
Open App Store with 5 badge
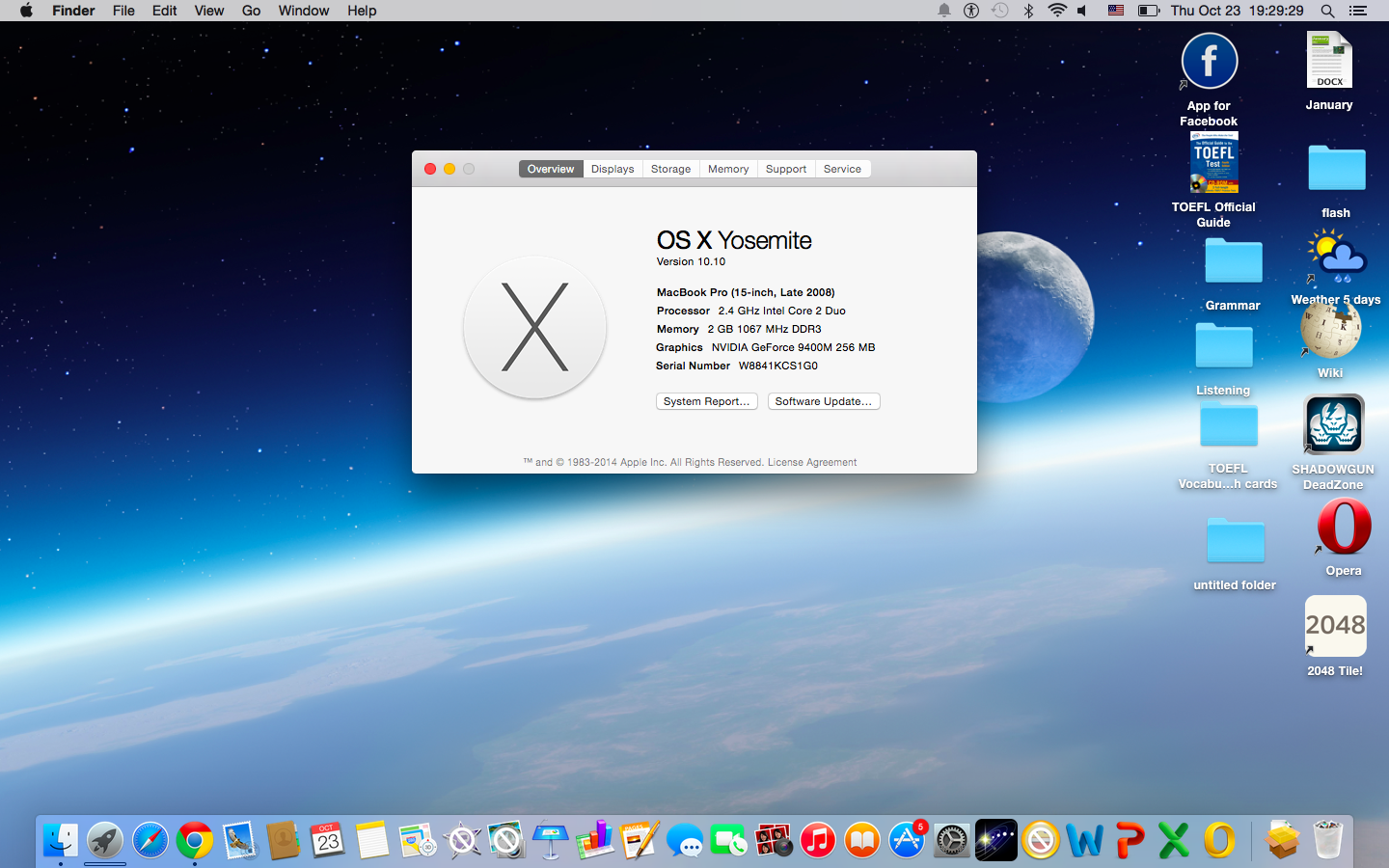coord(907,841)
